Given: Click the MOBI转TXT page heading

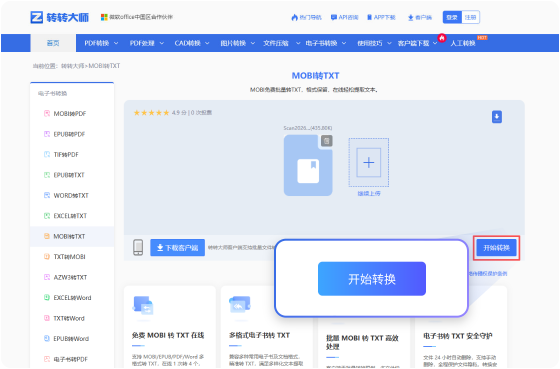Looking at the screenshot, I should pos(315,76).
